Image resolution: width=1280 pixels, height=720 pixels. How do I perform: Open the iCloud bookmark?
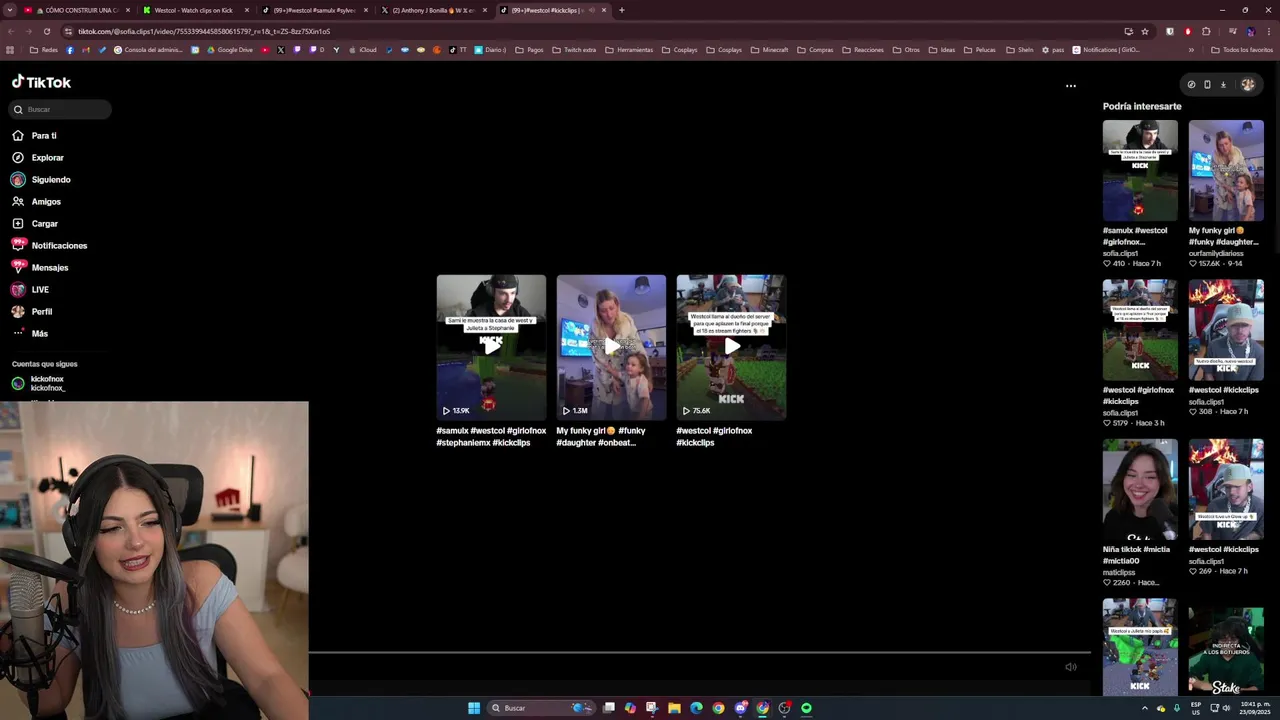361,50
